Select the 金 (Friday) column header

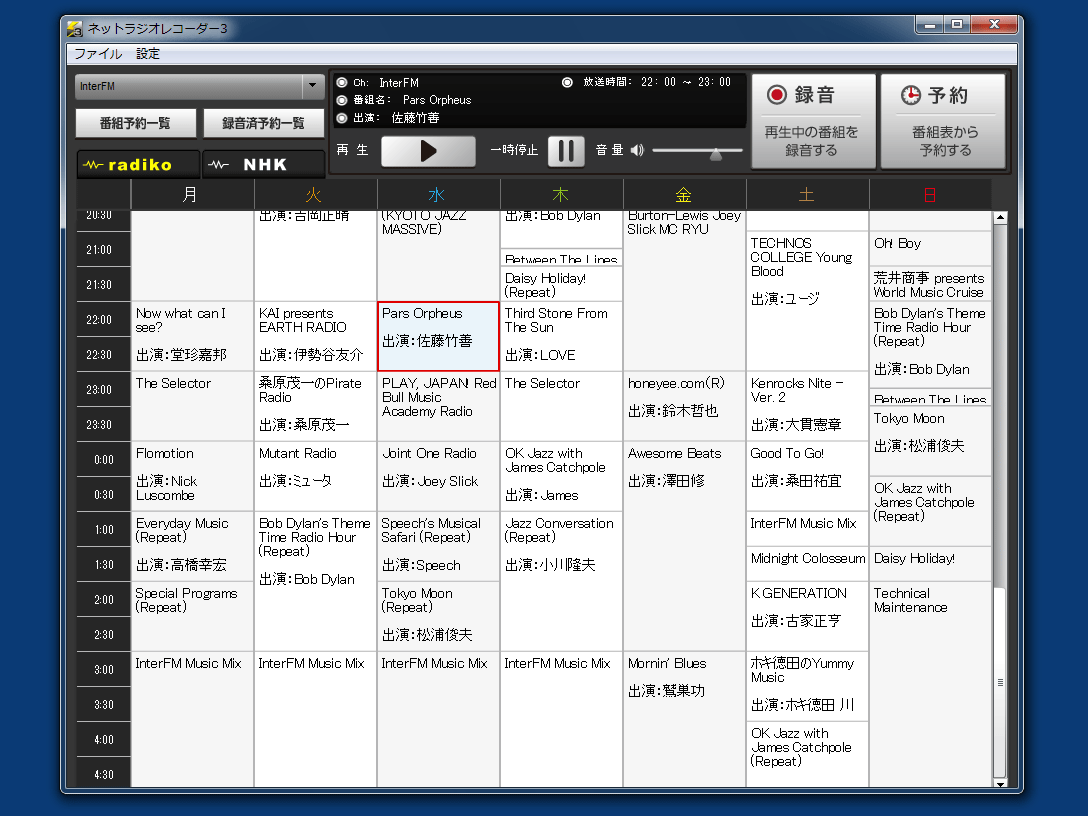tap(685, 194)
